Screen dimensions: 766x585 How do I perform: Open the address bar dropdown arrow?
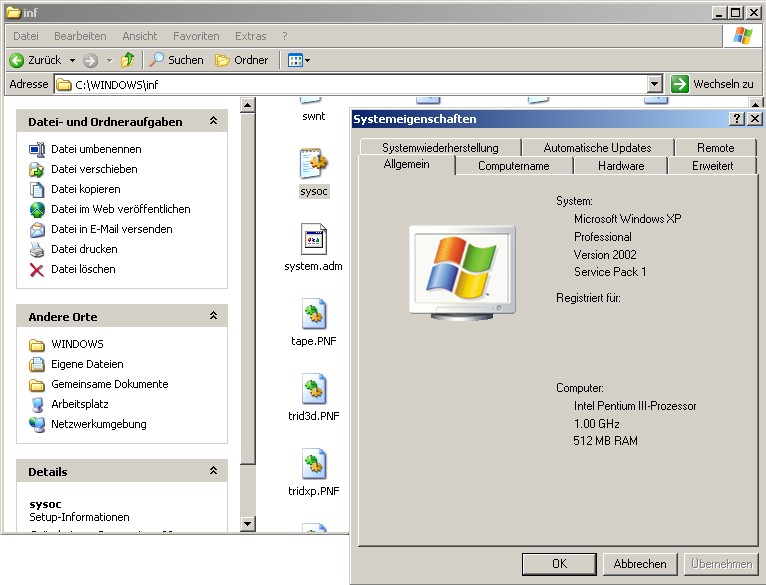click(655, 85)
